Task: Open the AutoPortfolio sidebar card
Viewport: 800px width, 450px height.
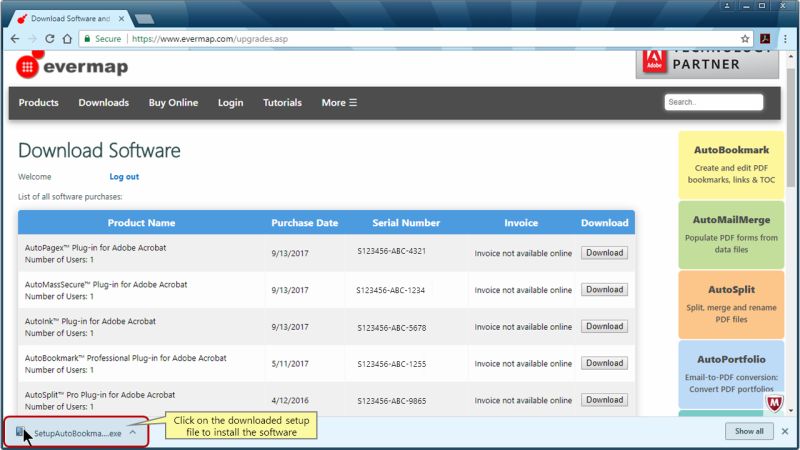Action: pos(731,374)
